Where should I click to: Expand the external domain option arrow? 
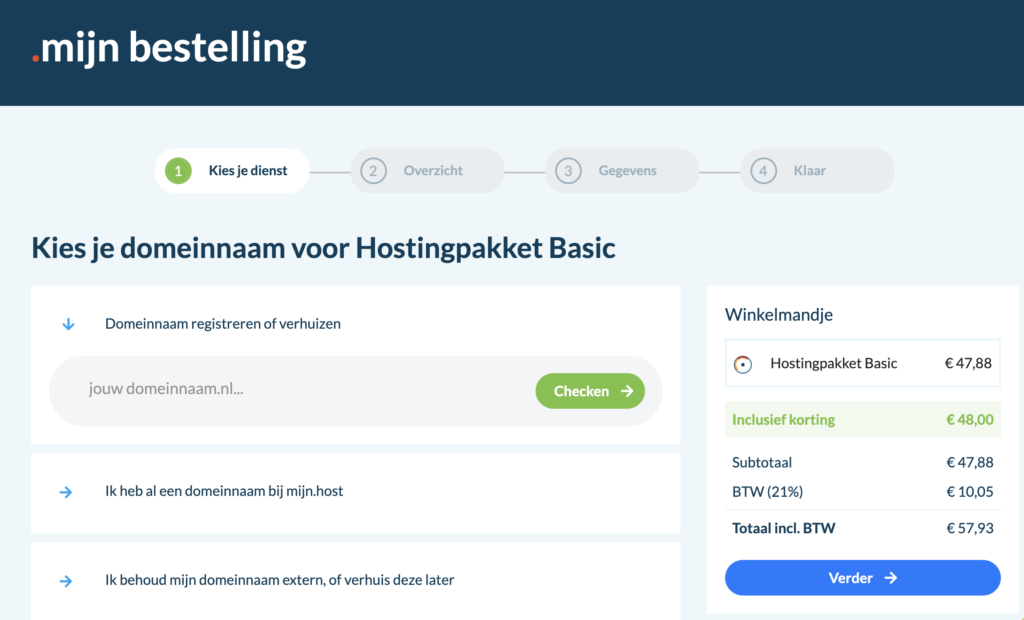(x=66, y=581)
